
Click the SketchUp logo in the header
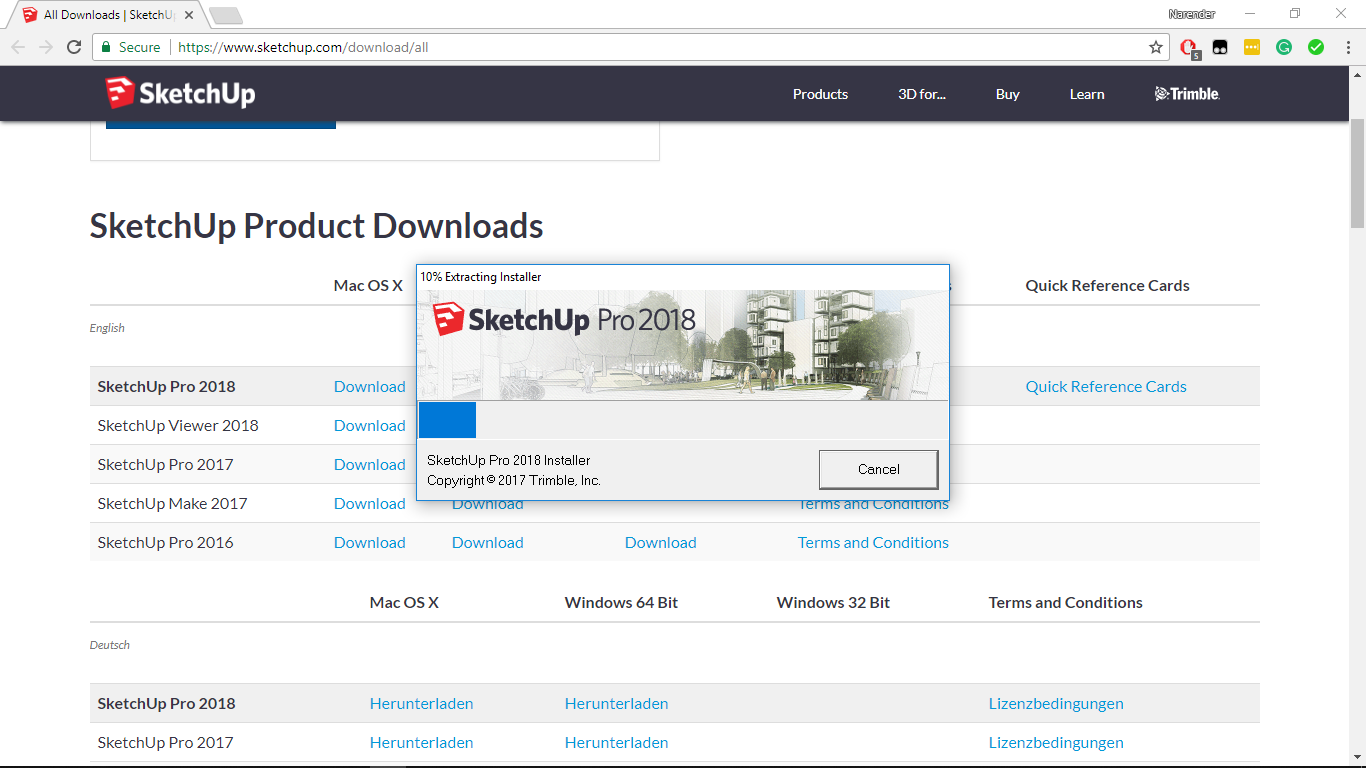pos(180,93)
